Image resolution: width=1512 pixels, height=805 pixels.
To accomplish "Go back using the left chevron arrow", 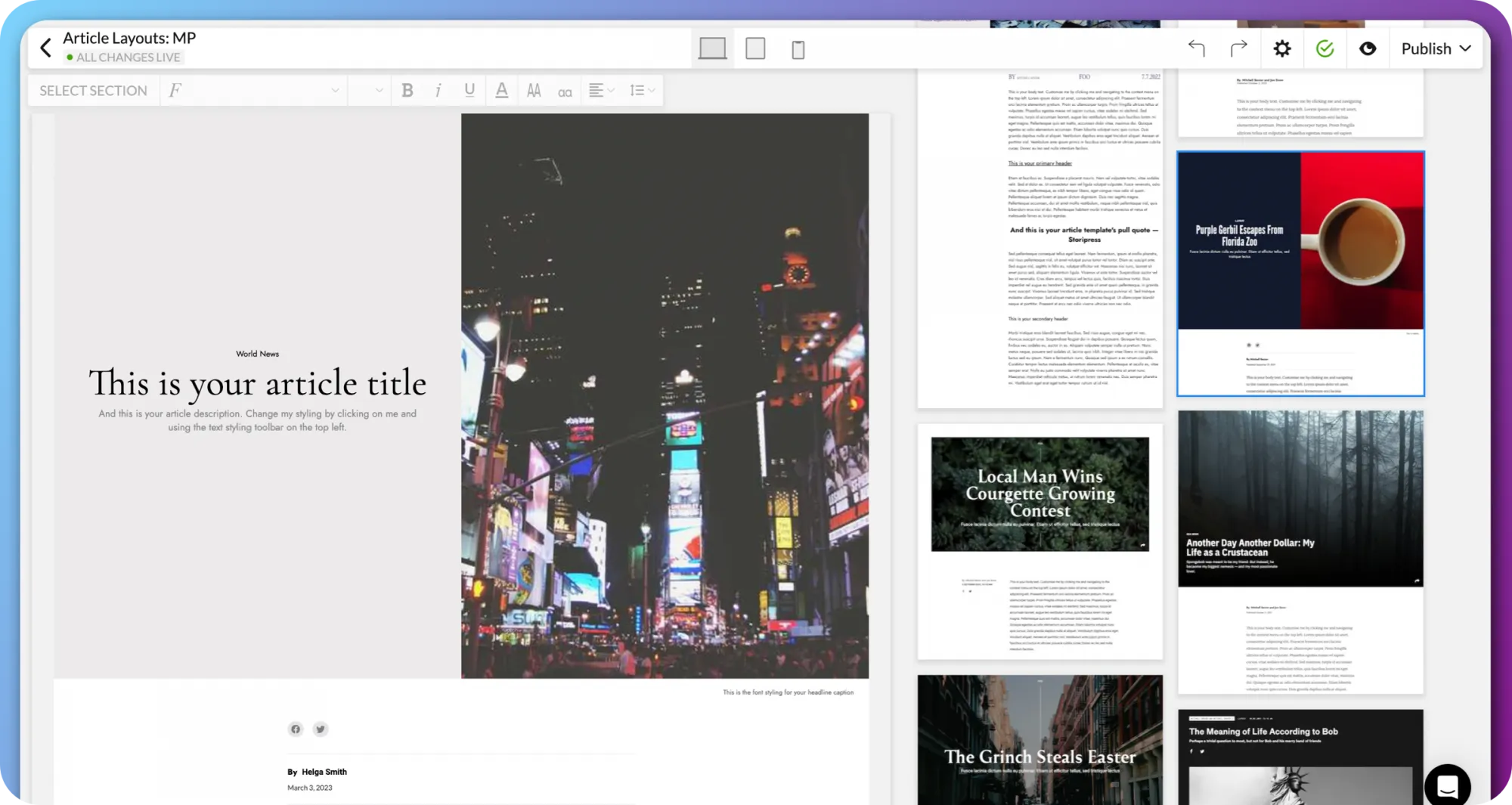I will 45,48.
